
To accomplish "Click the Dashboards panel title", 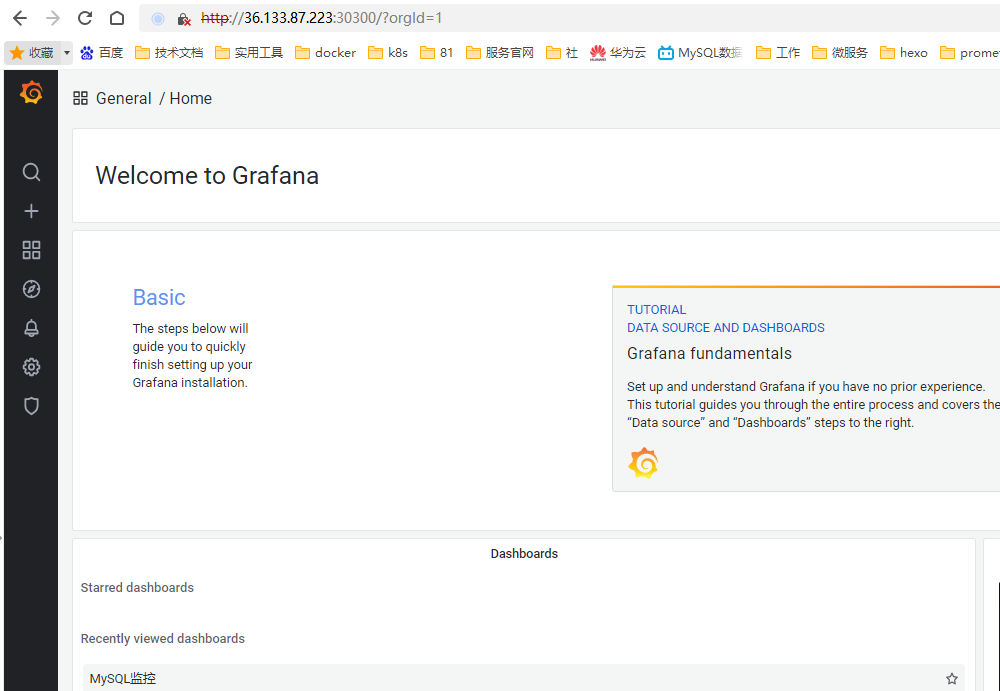I will click(x=524, y=554).
